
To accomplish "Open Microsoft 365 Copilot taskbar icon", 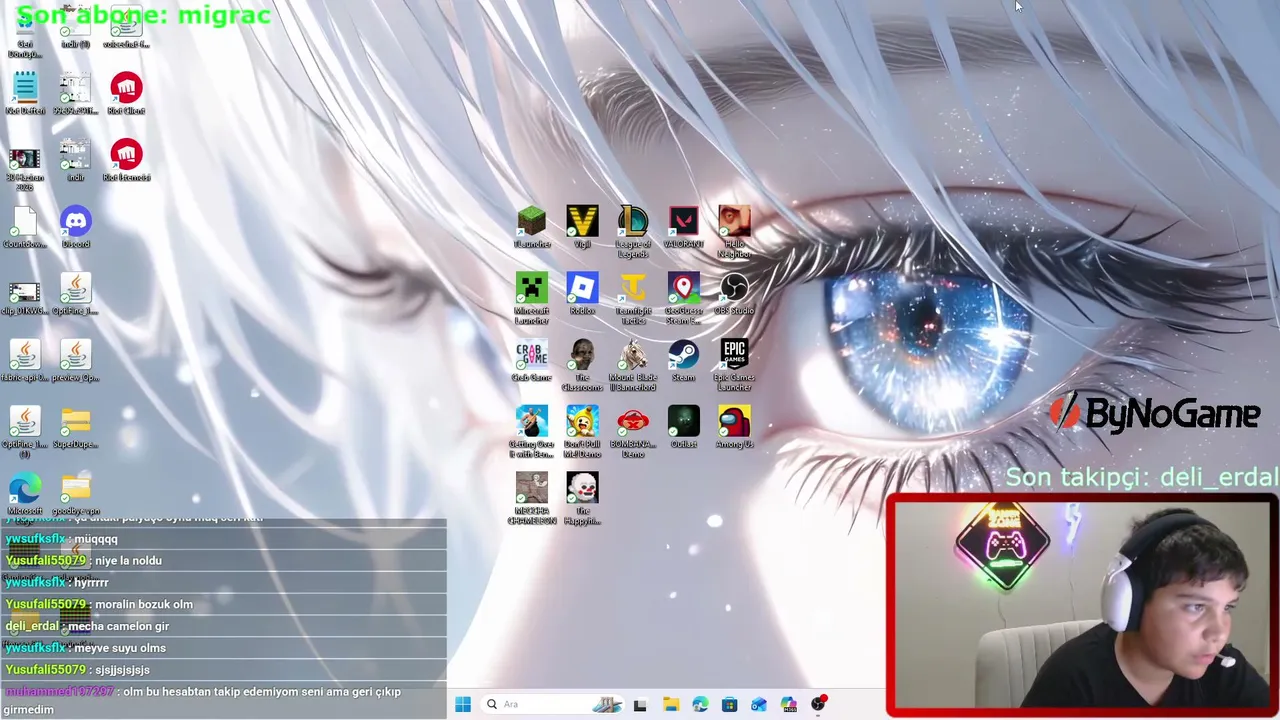I will pos(789,704).
